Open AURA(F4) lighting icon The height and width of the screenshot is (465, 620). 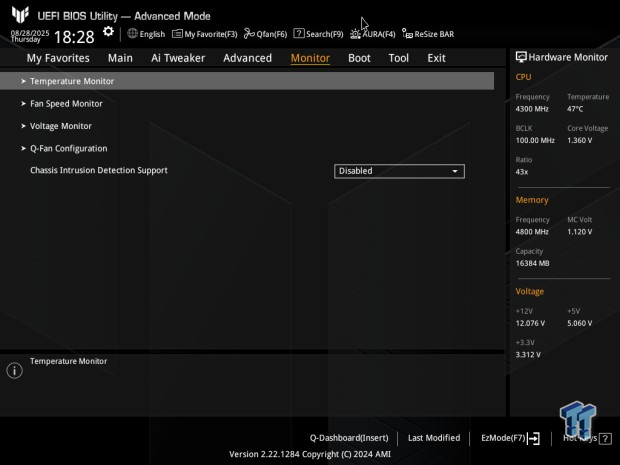pyautogui.click(x=355, y=34)
